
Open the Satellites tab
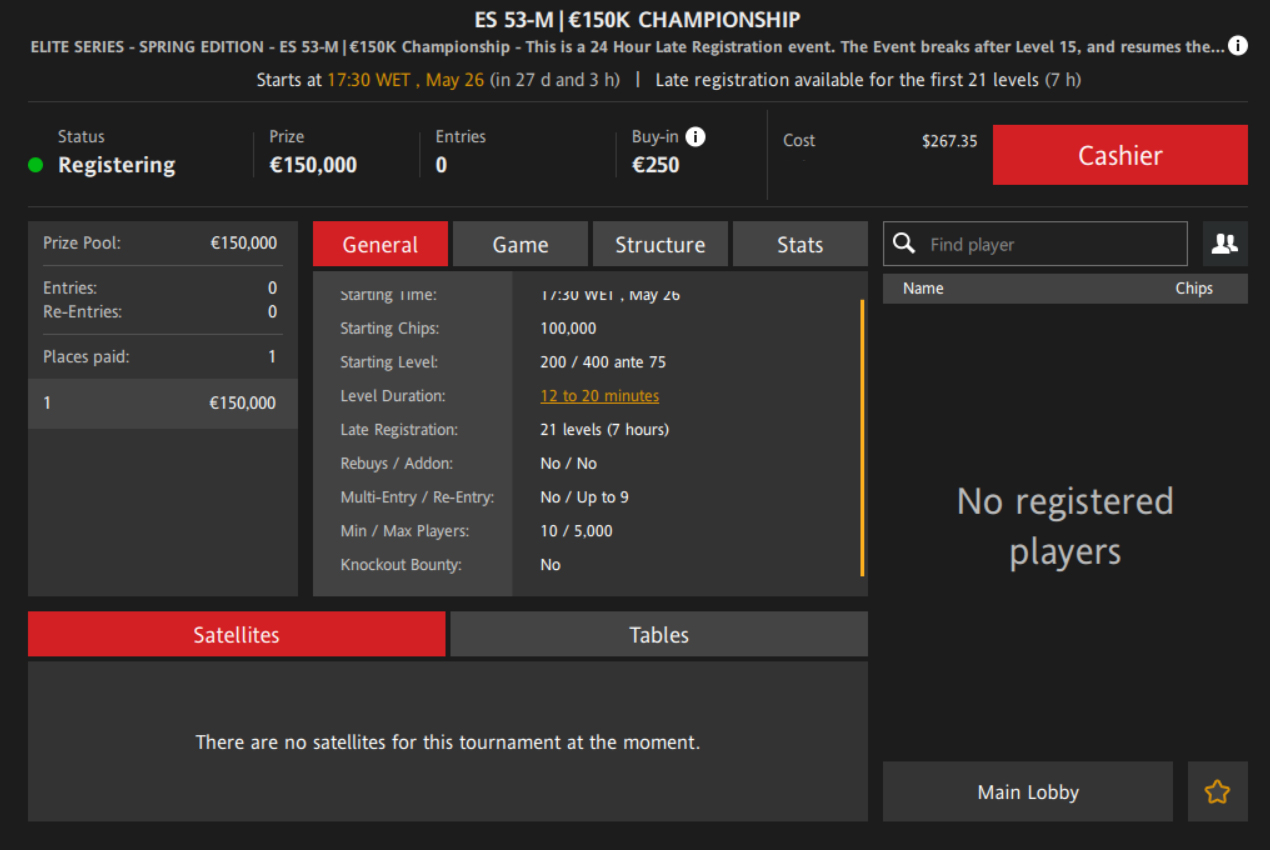click(236, 634)
